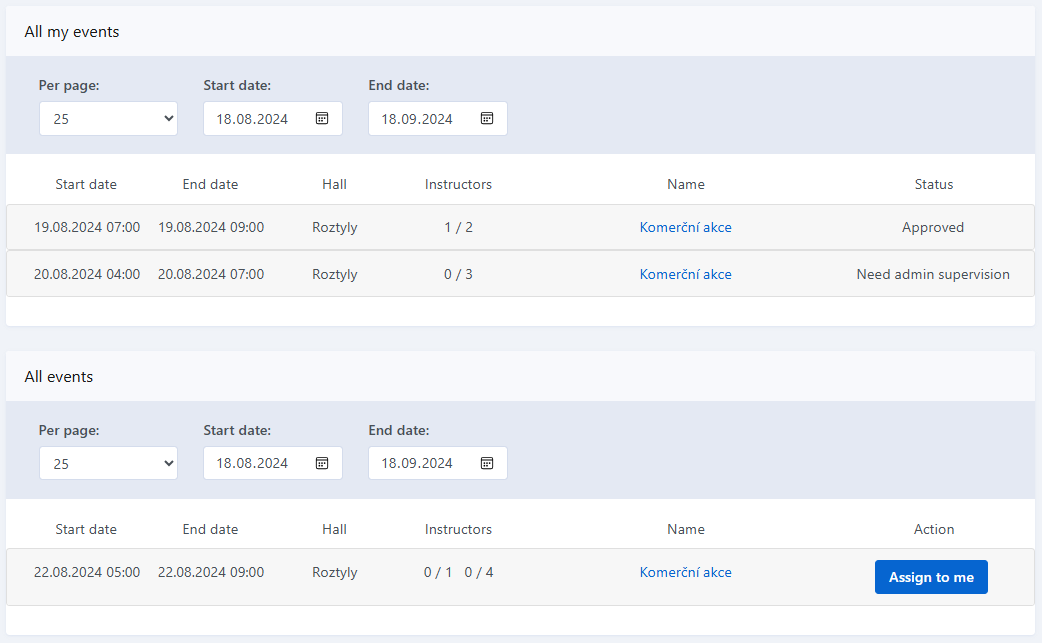
Task: Click the All my events section title
Action: [x=72, y=32]
